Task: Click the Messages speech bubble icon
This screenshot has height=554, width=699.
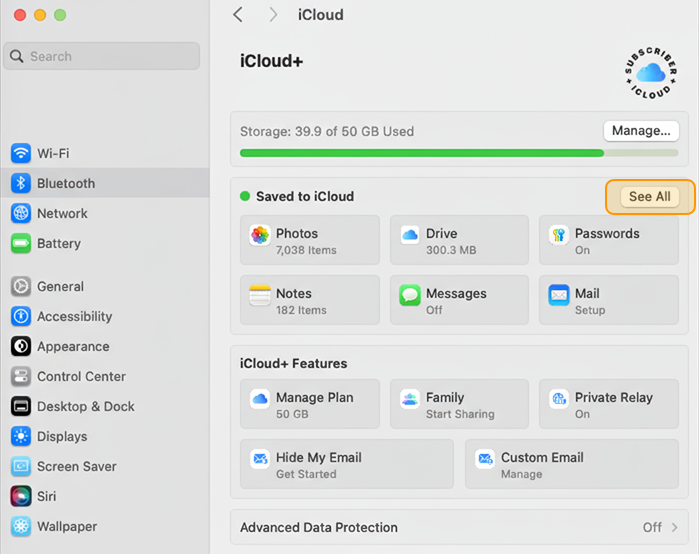Action: pos(410,295)
